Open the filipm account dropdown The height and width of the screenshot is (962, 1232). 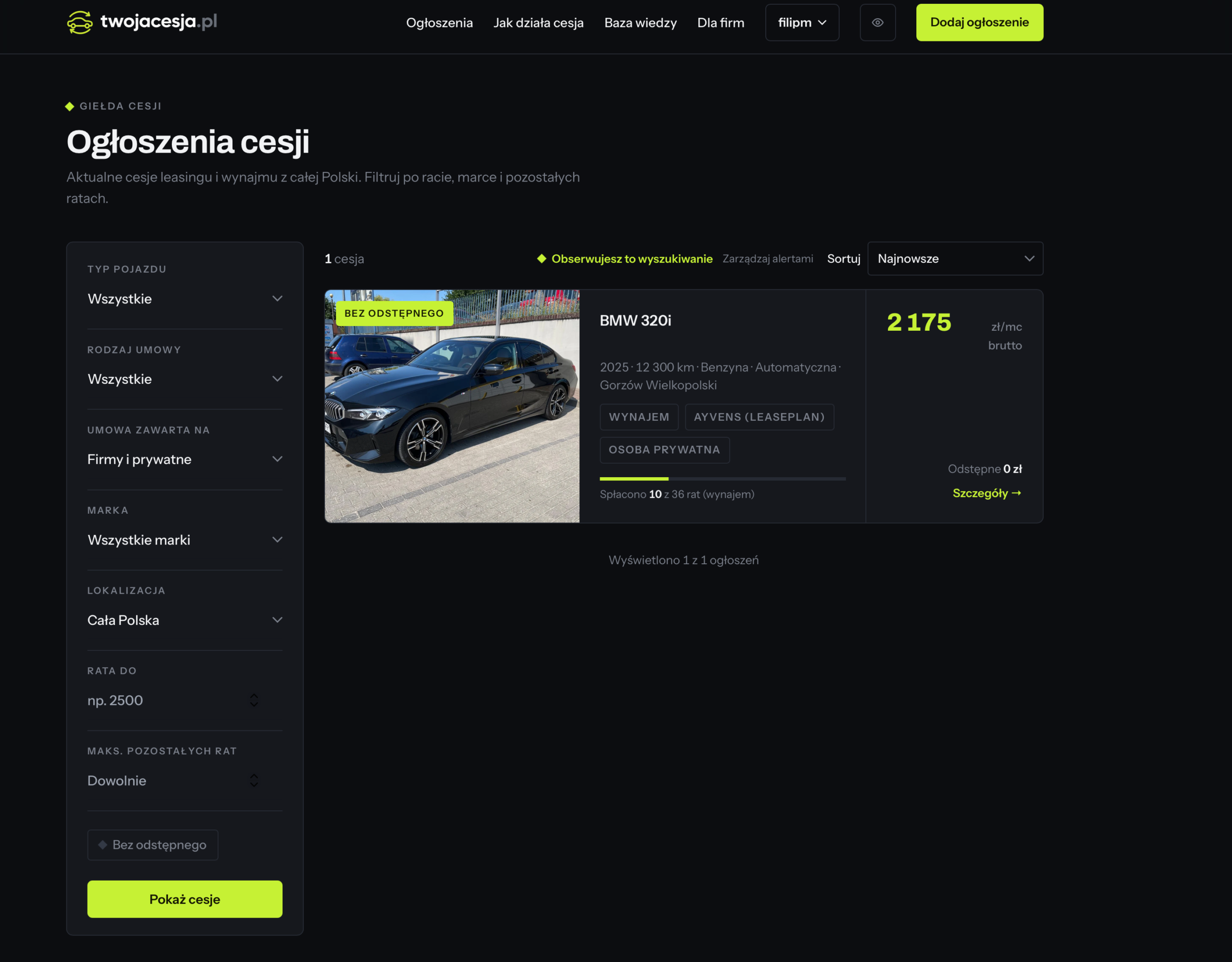pos(802,23)
